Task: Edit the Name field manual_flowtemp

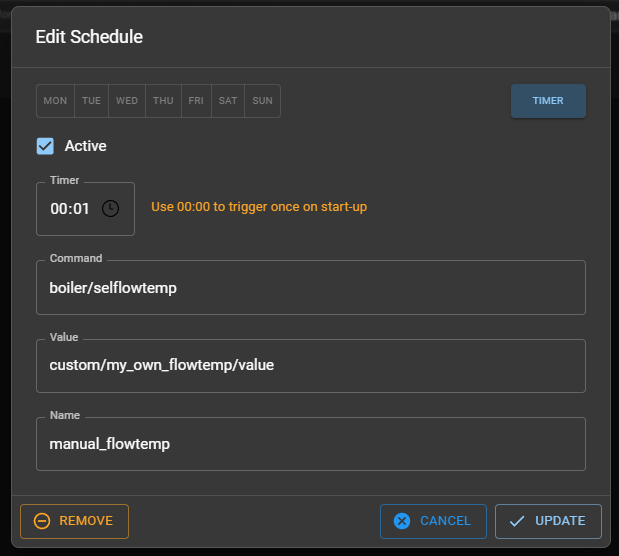Action: (310, 443)
